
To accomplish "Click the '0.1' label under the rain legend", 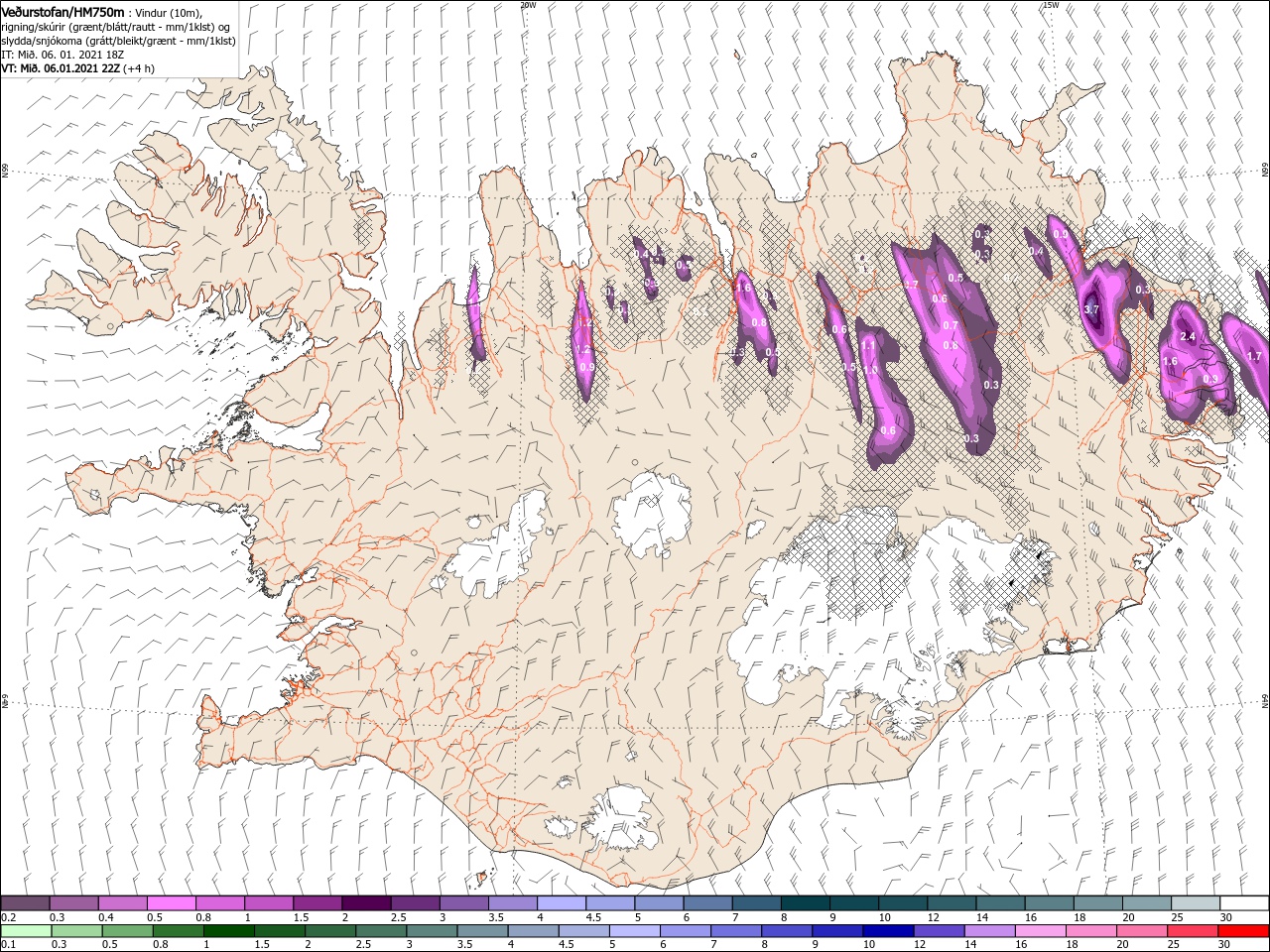I will pyautogui.click(x=8, y=945).
